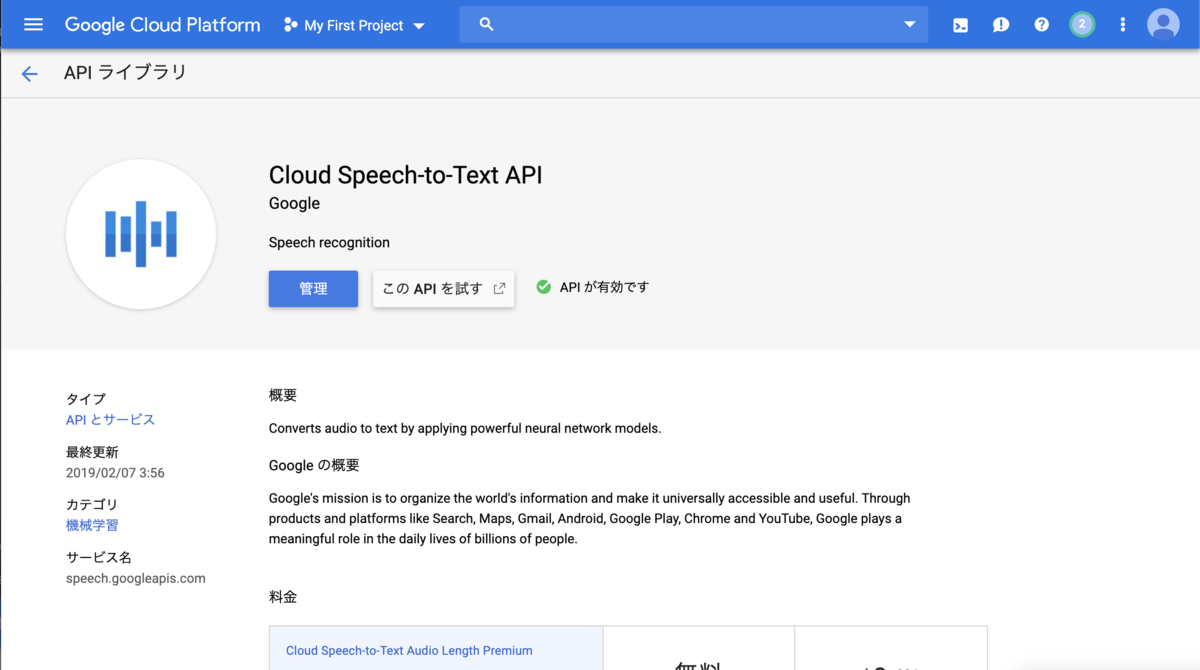Click the API が有効です status text
Viewport: 1200px width, 670px height.
click(604, 287)
